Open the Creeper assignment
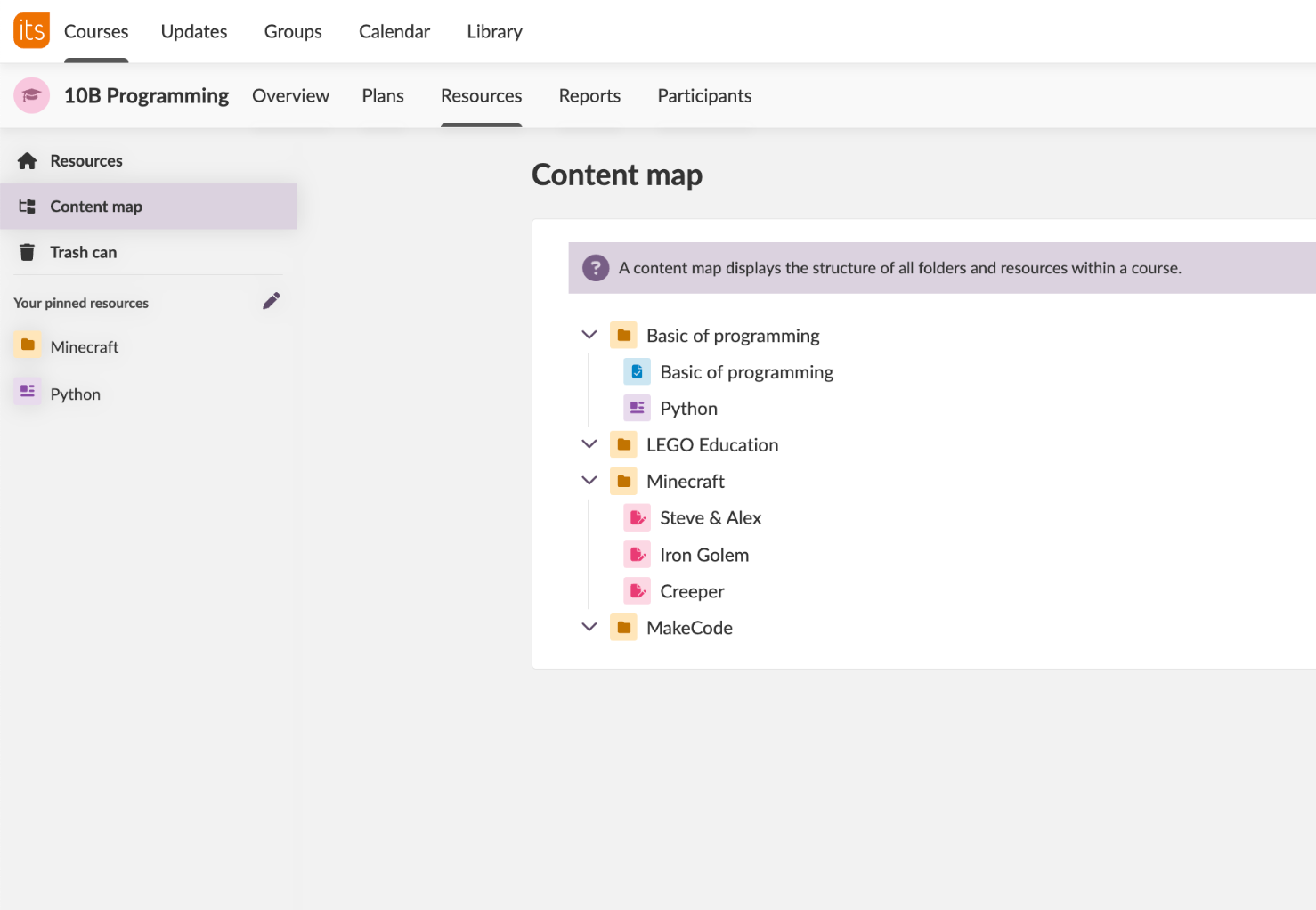The height and width of the screenshot is (910, 1316). 692,591
